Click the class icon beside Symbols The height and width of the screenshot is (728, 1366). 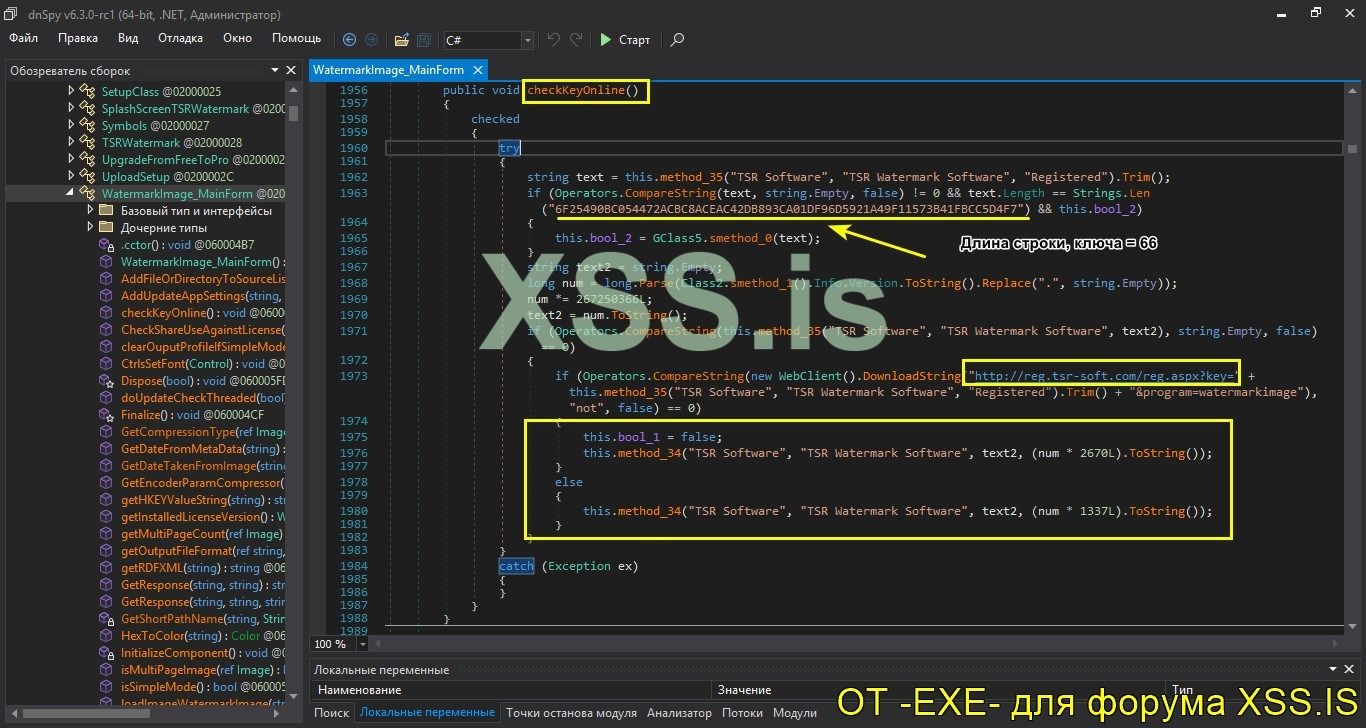pyautogui.click(x=88, y=126)
